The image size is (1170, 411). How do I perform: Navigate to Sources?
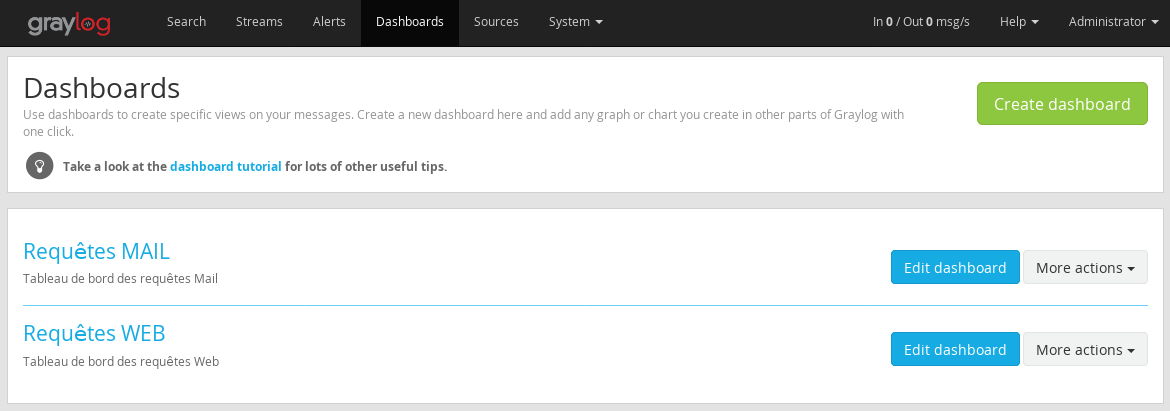coord(496,22)
